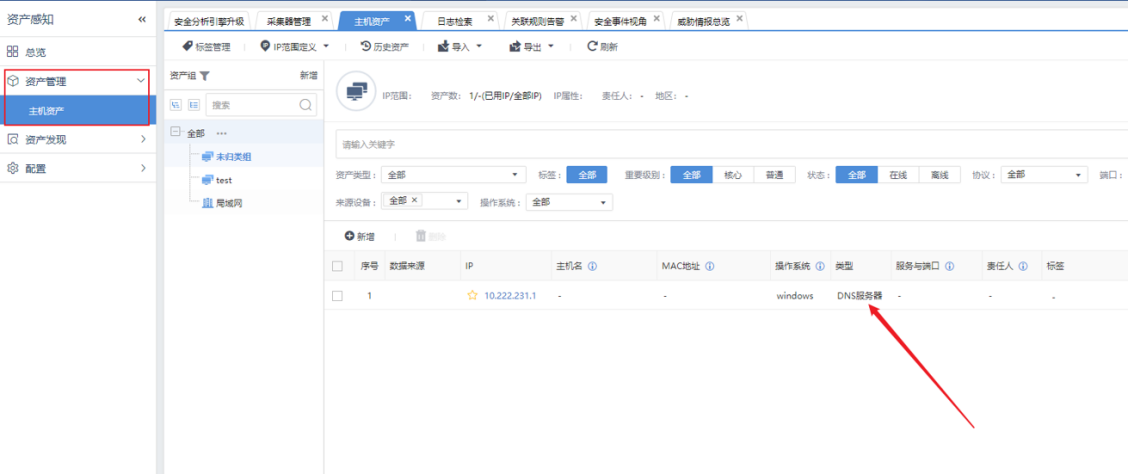
Task: Click the search magnifier in asset group panel
Action: tap(305, 104)
